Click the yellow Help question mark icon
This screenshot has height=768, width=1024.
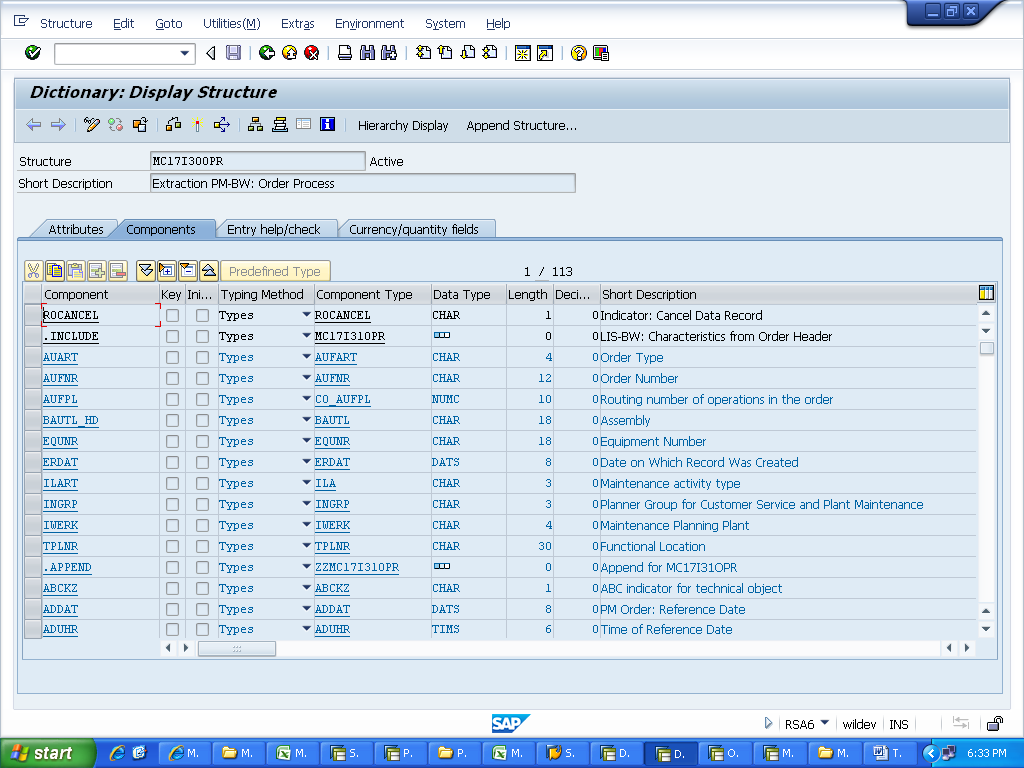pos(579,53)
